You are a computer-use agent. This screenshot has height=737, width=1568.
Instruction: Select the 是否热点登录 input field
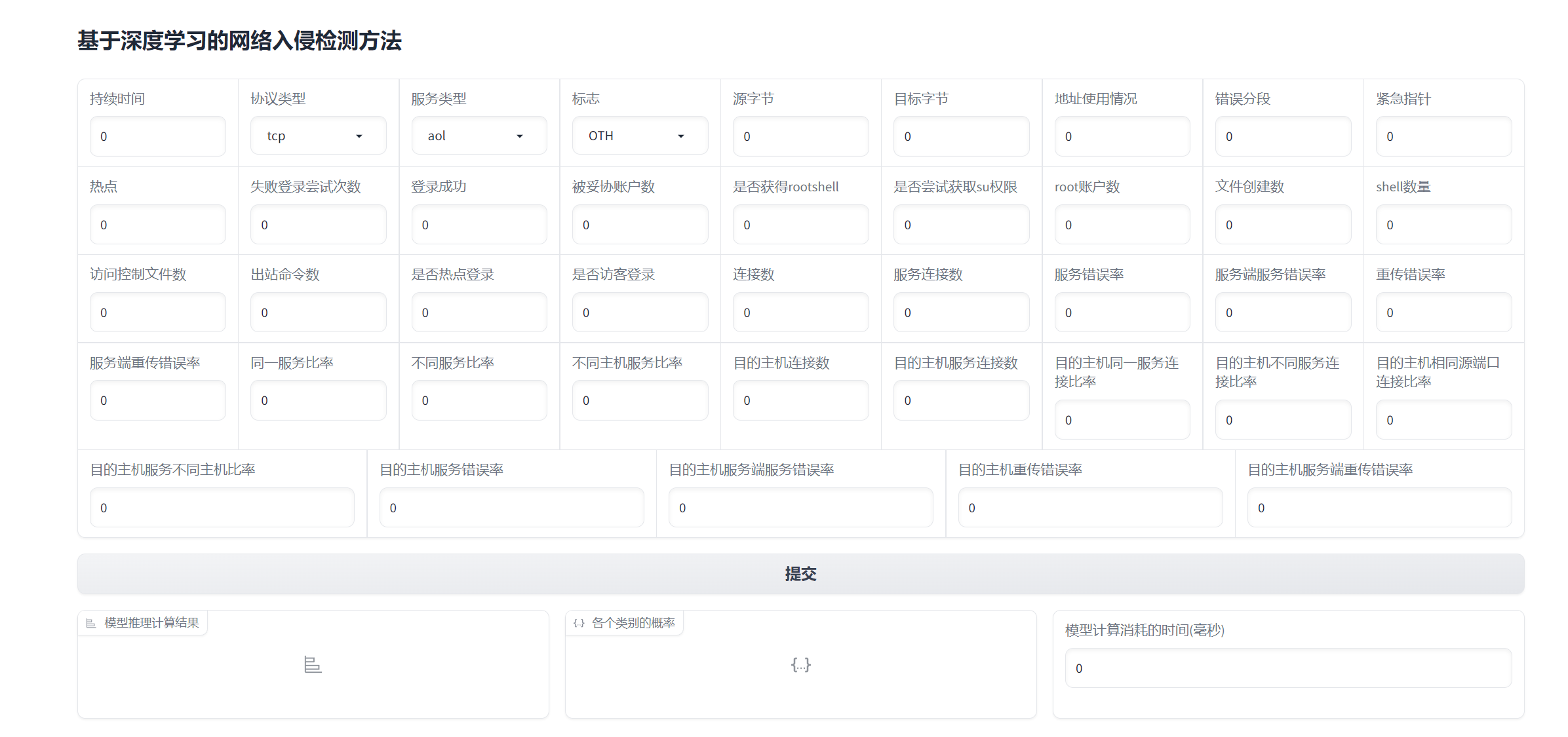click(479, 312)
